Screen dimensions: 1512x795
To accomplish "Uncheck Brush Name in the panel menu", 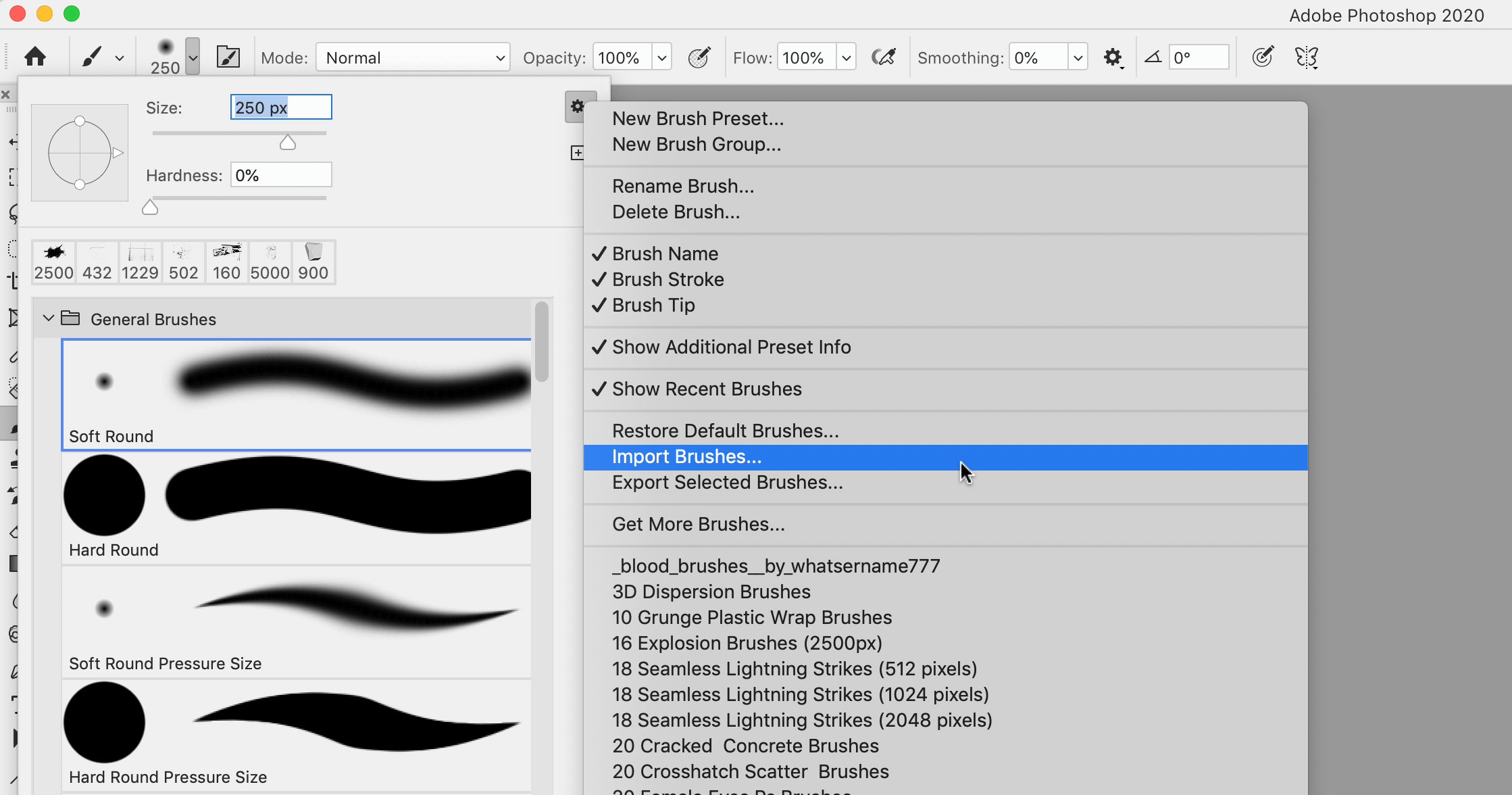I will tap(665, 254).
